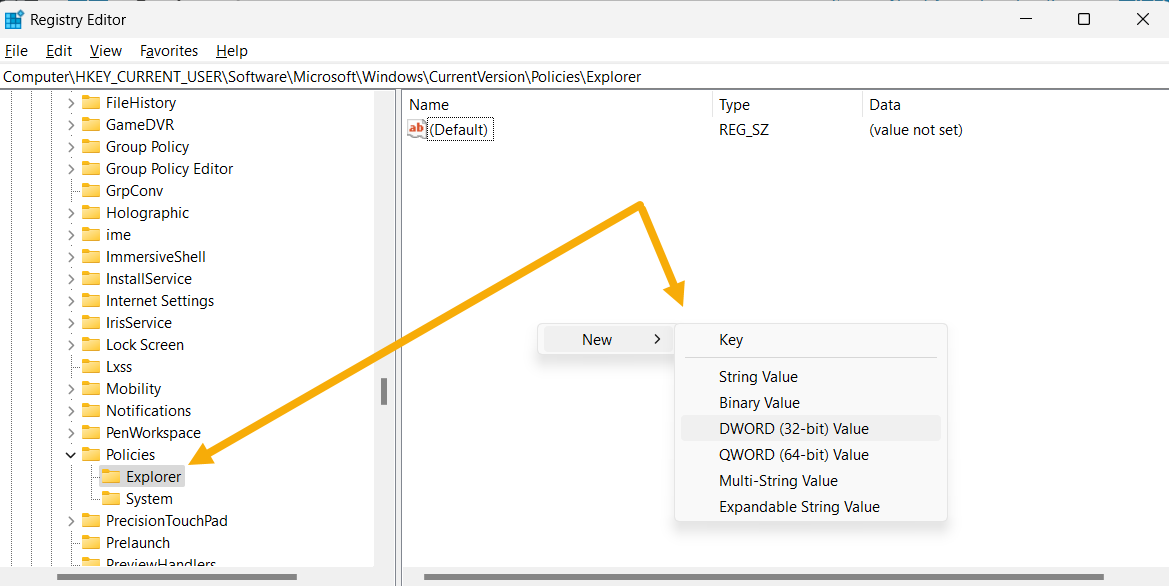Click the Registry Editor title bar icon
Screen dimensions: 1169x586
click(x=14, y=18)
